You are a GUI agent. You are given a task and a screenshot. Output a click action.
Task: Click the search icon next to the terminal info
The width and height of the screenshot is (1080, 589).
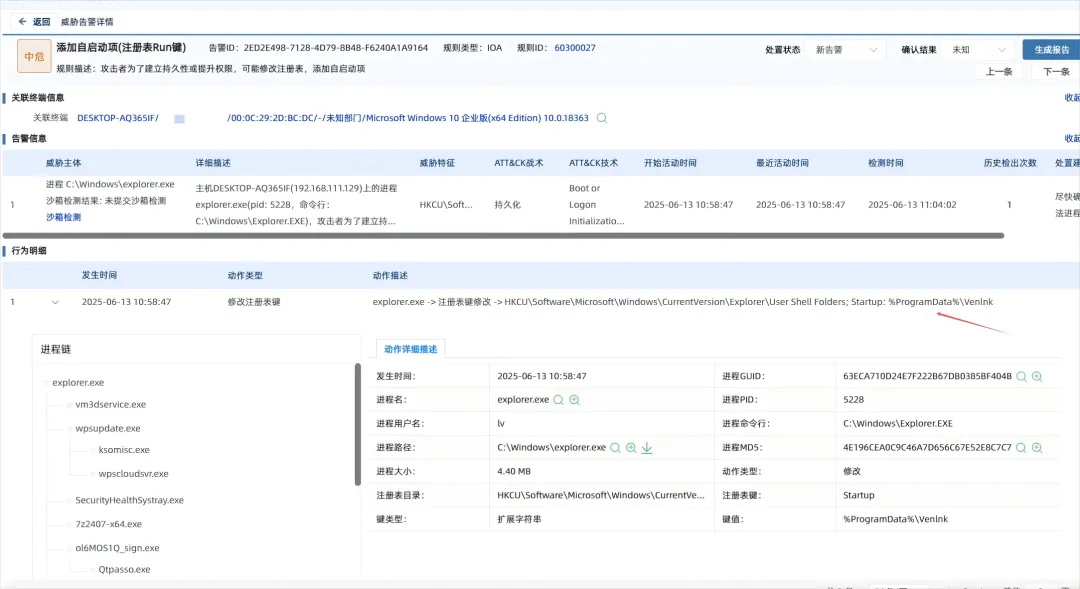point(602,118)
